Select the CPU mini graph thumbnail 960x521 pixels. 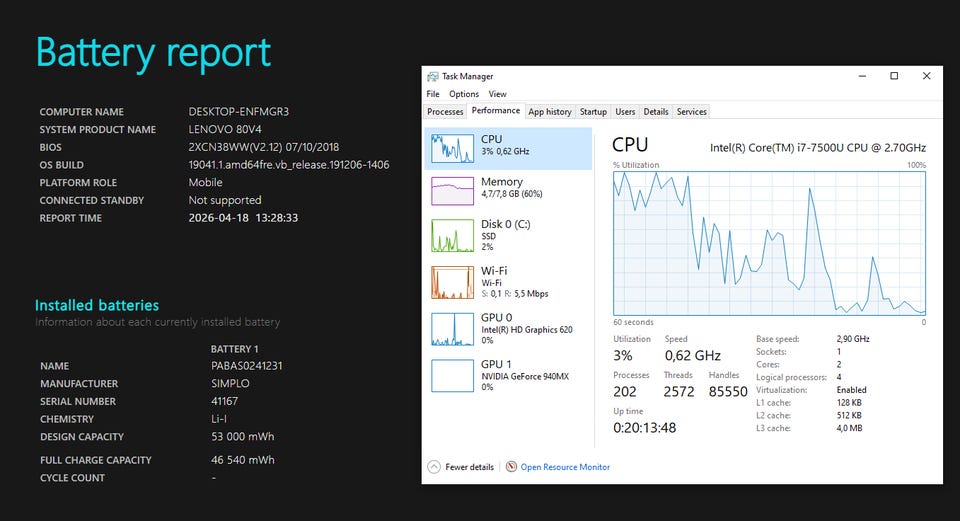click(451, 147)
